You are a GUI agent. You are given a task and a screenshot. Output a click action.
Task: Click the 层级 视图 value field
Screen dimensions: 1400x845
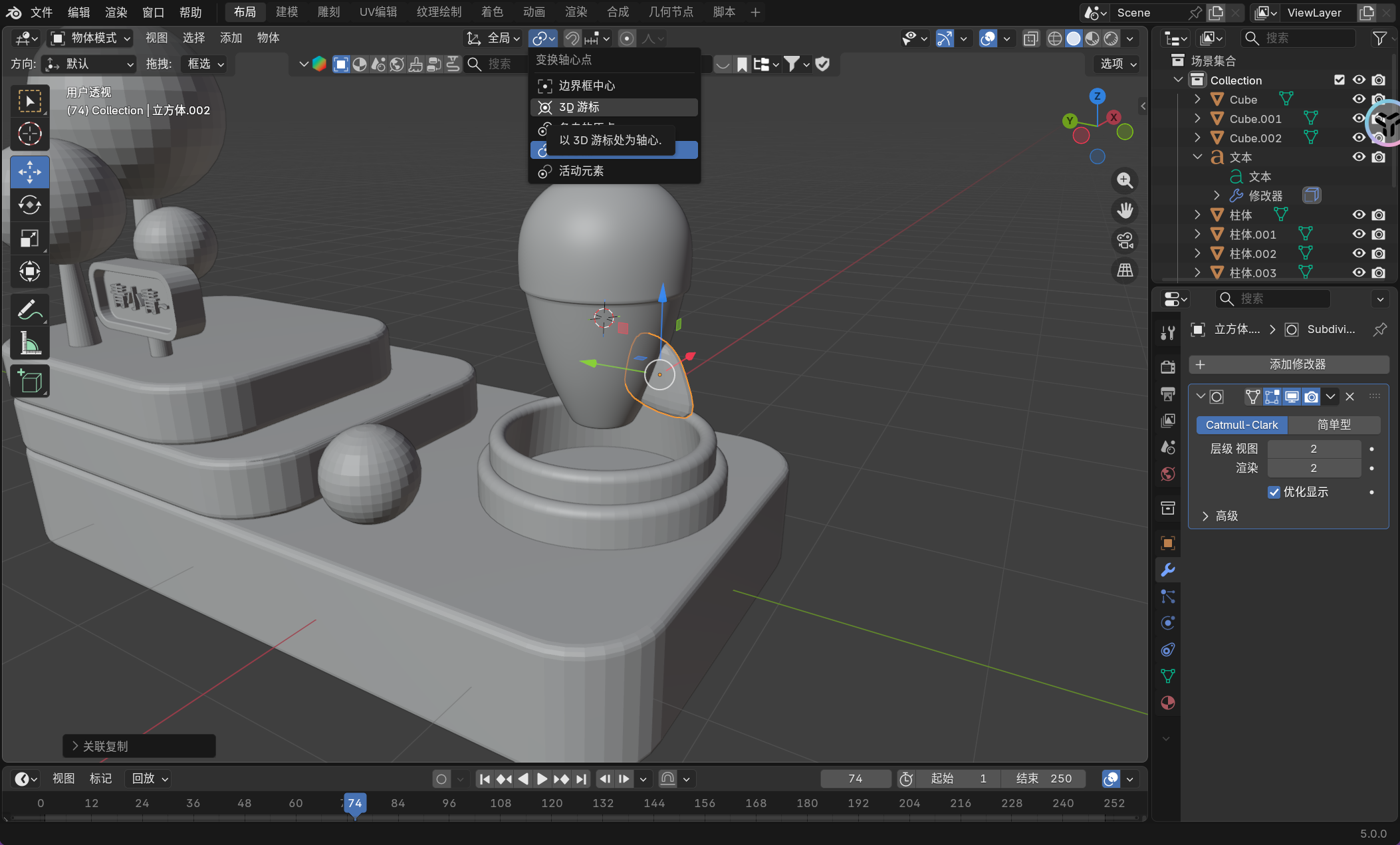(x=1313, y=449)
